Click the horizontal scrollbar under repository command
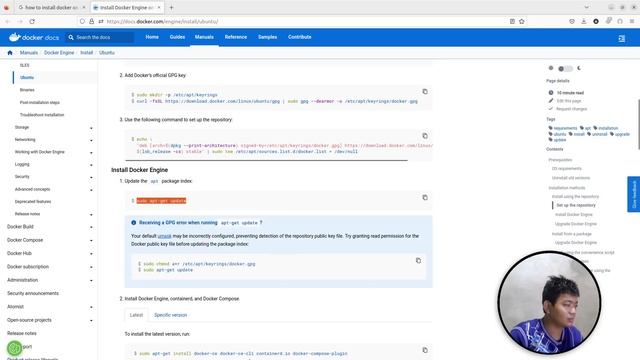 (x=266, y=160)
